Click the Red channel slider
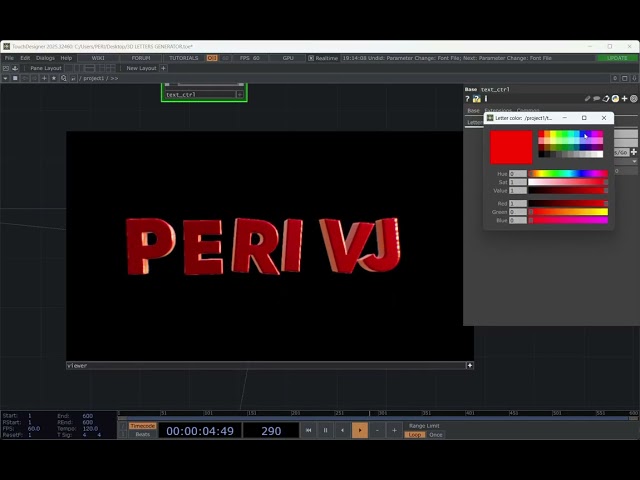The image size is (640, 480). [568, 203]
